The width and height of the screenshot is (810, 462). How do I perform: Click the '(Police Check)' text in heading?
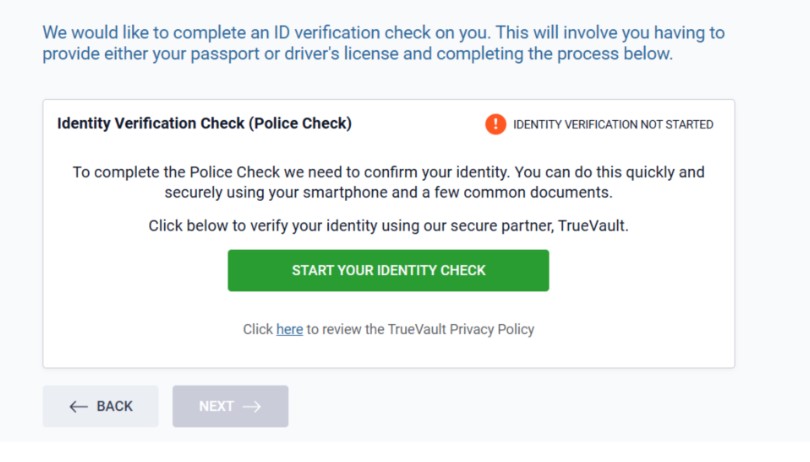pos(300,124)
